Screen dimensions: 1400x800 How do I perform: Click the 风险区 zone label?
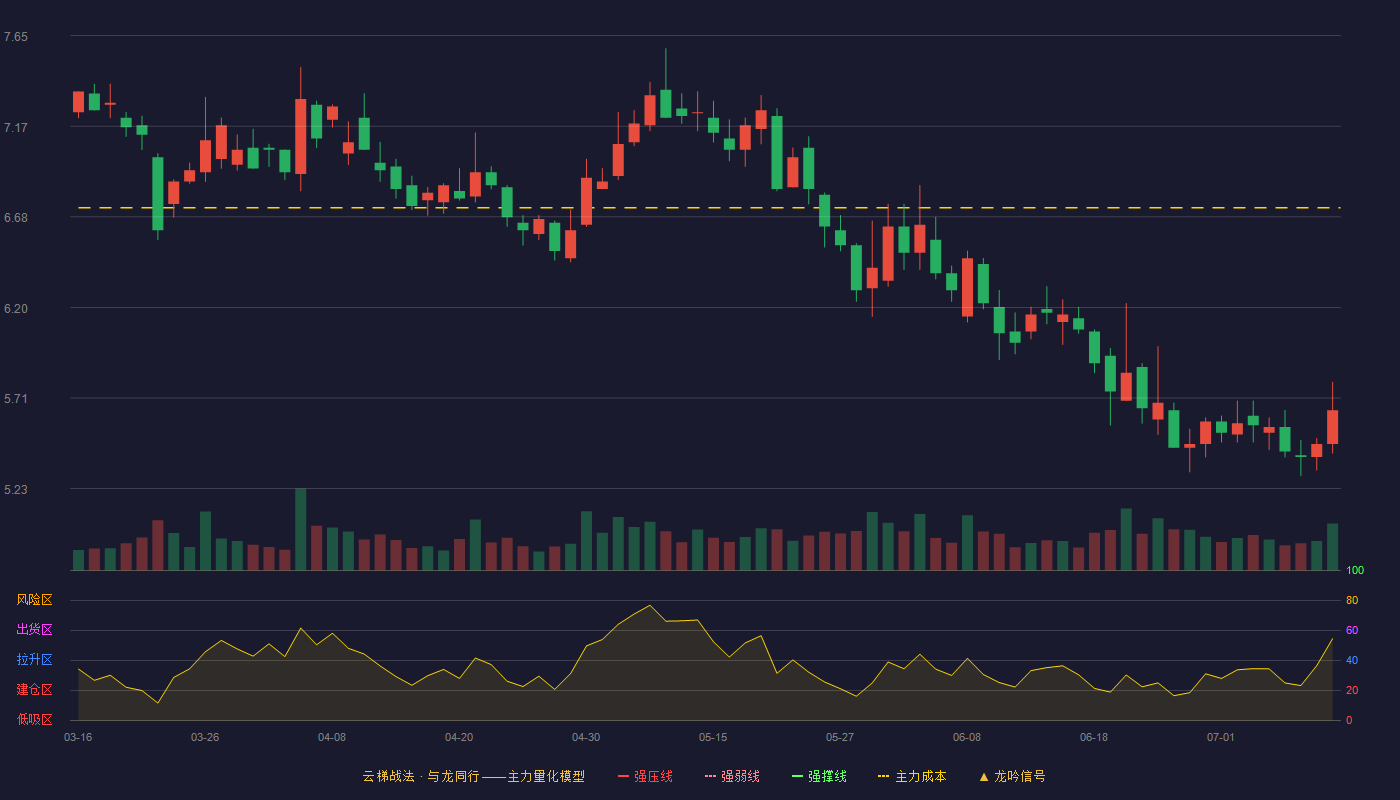pyautogui.click(x=34, y=600)
